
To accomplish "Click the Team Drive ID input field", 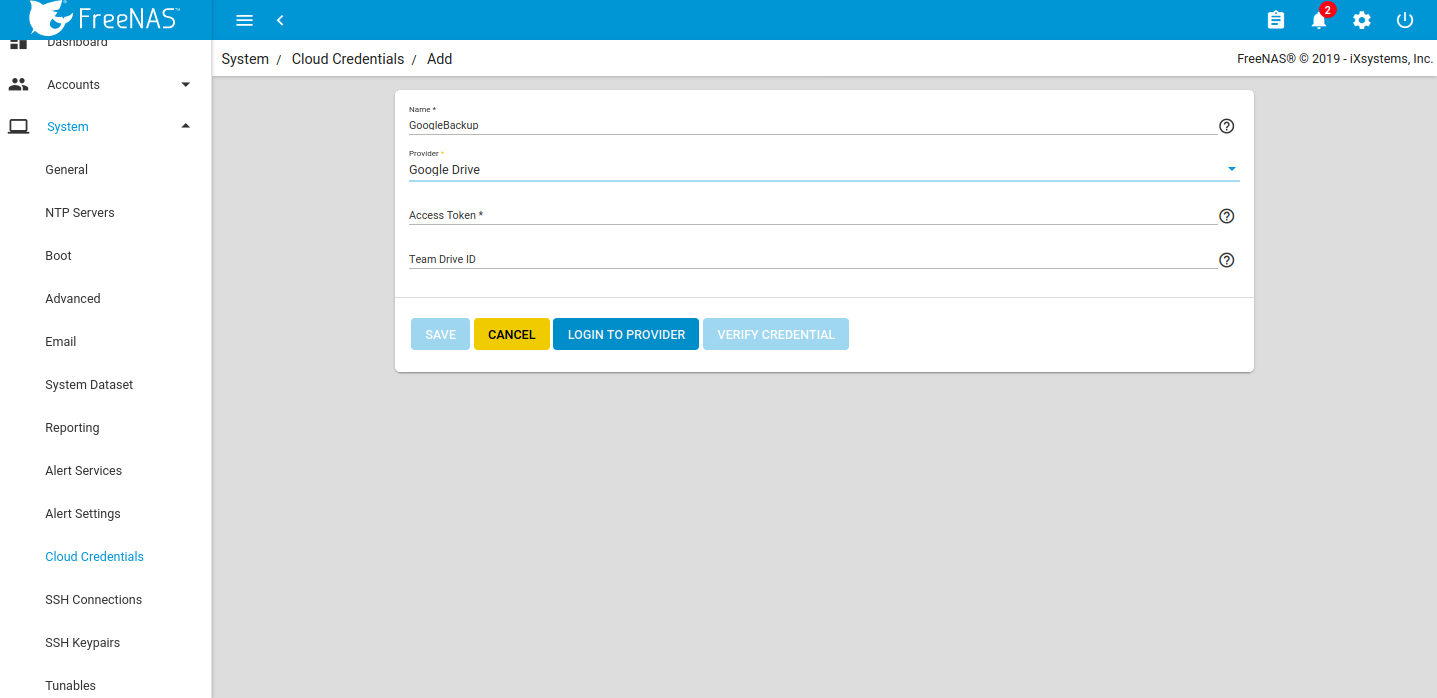I will (x=812, y=259).
